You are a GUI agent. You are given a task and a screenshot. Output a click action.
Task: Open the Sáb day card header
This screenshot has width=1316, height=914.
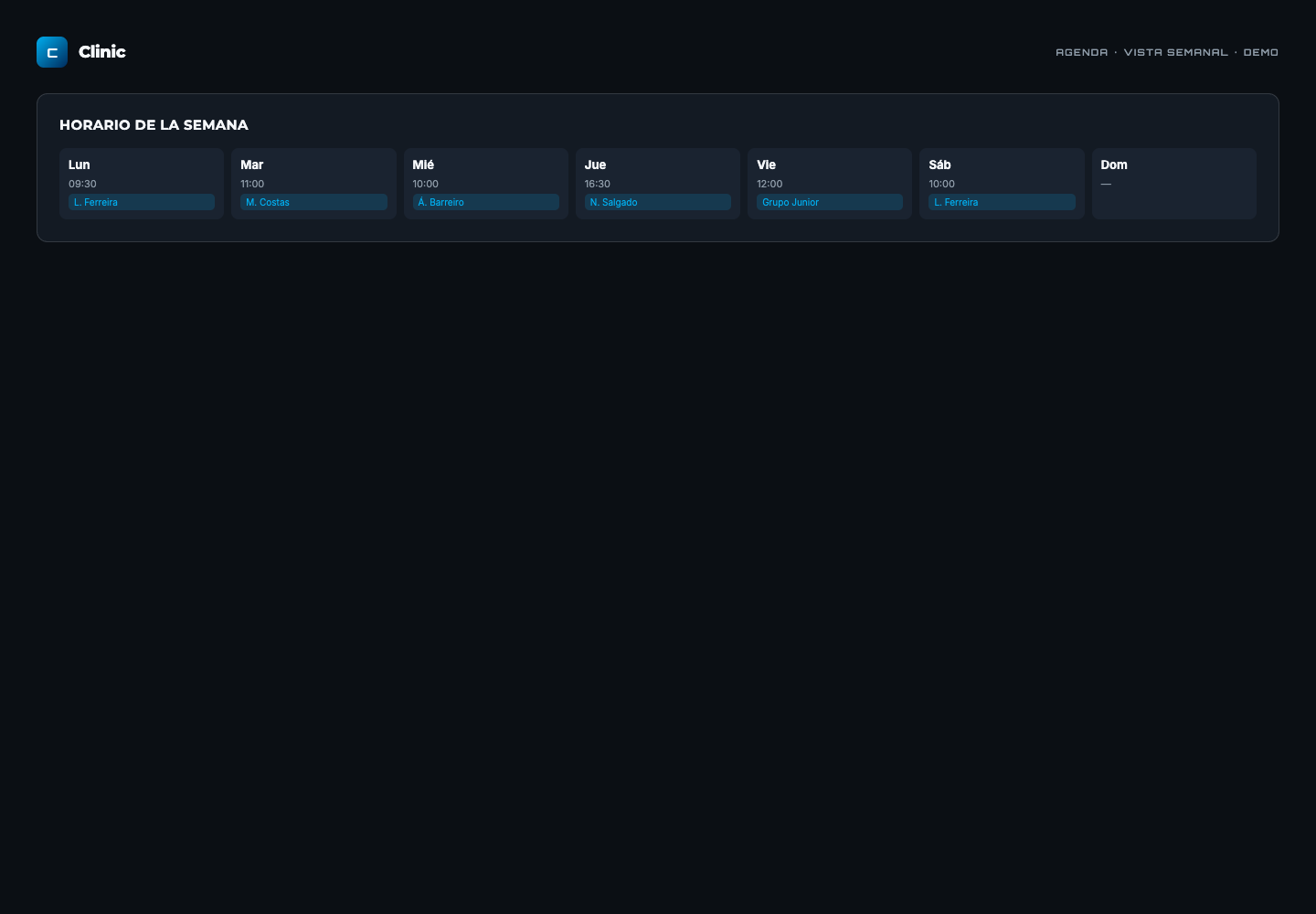tap(939, 165)
